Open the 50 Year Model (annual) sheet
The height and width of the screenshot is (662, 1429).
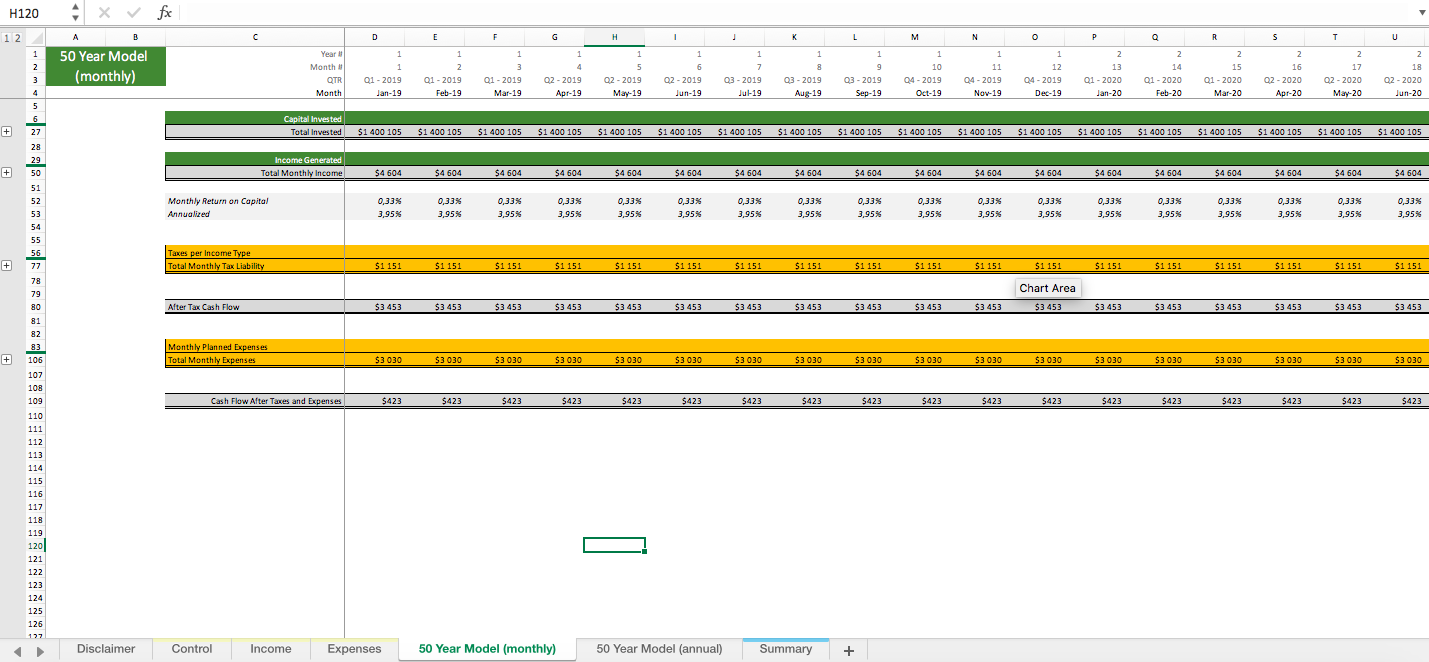pyautogui.click(x=659, y=649)
